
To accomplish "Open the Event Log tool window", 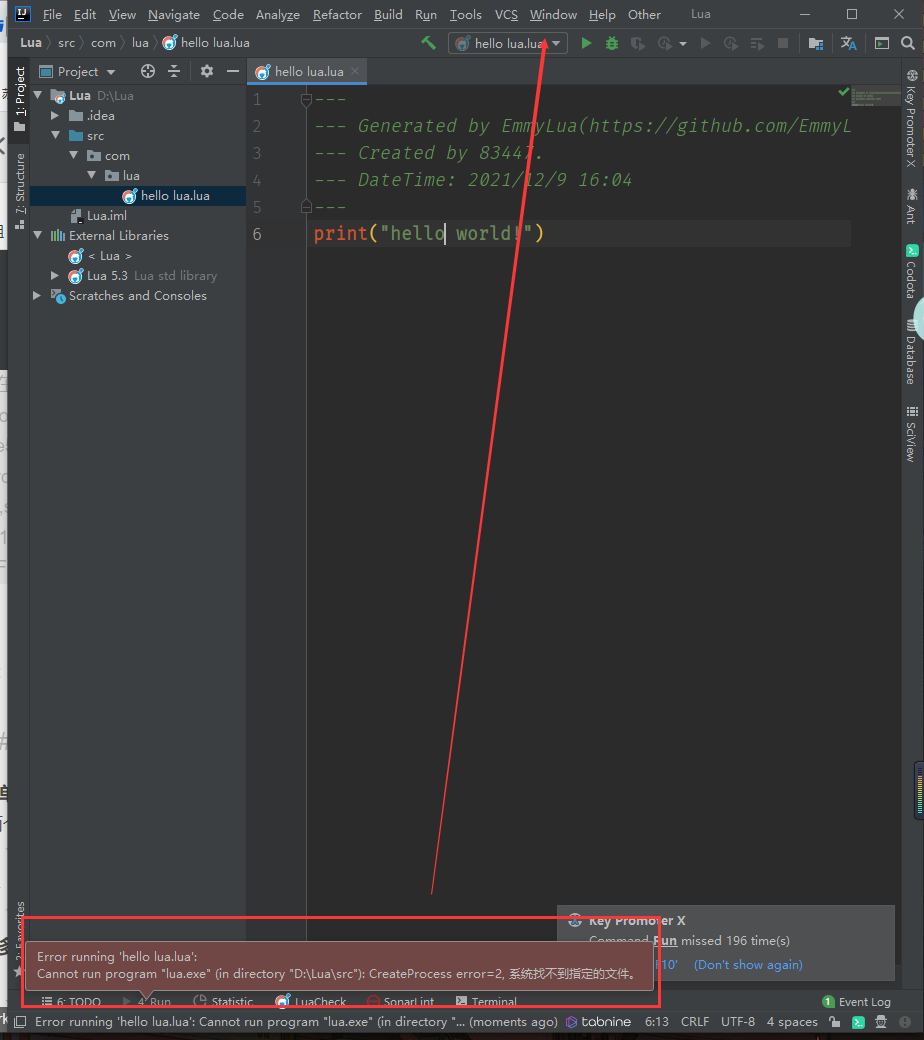I will pos(856,1002).
